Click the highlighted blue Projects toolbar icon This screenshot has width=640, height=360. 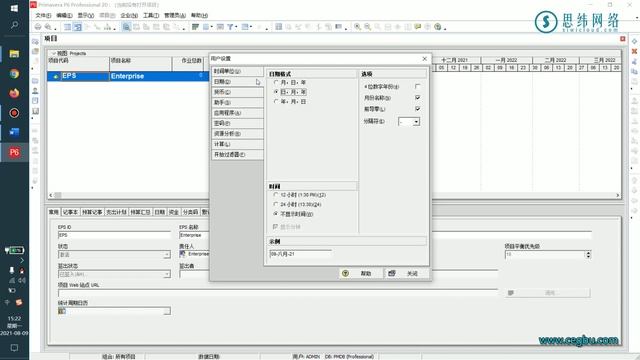[x=127, y=27]
